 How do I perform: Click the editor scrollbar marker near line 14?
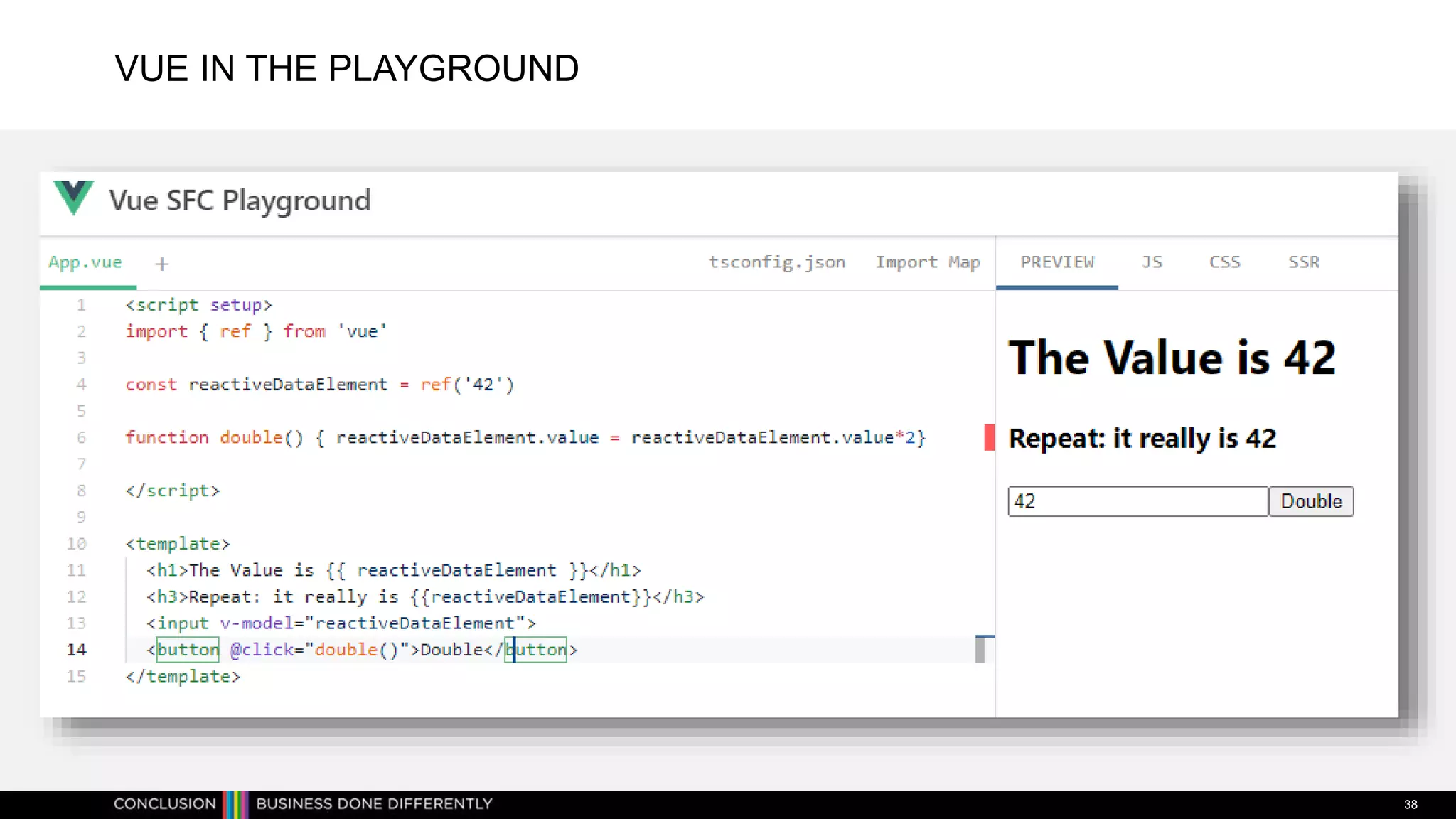click(x=980, y=649)
